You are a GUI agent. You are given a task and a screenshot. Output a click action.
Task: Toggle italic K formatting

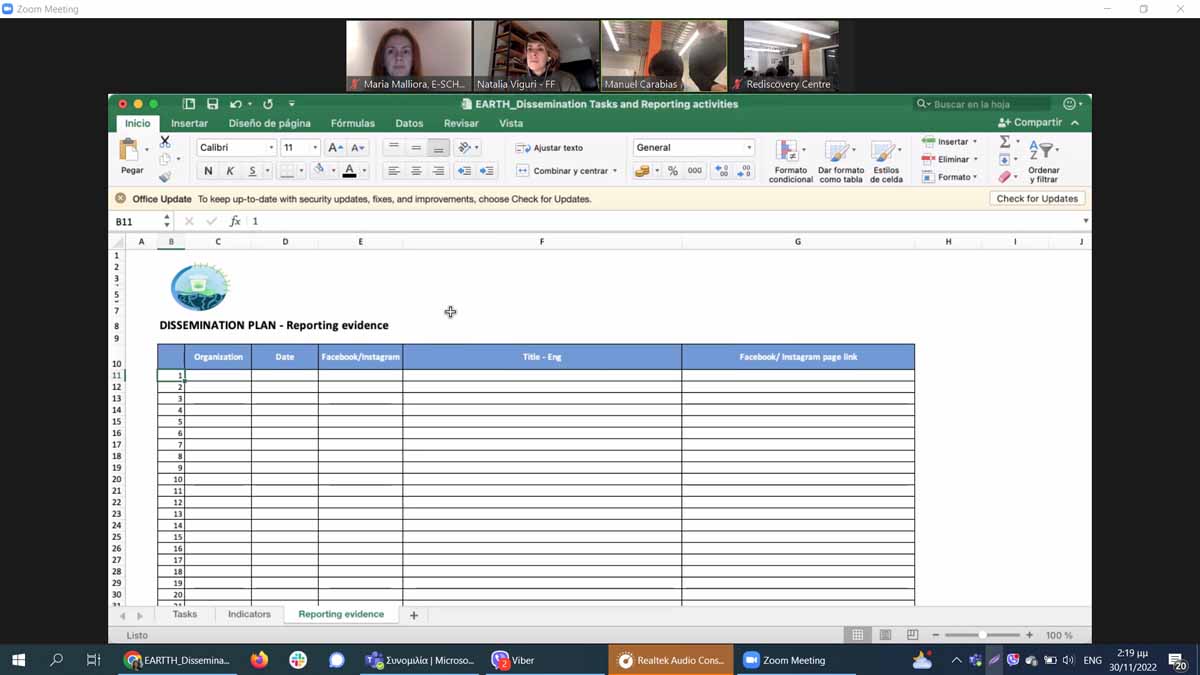coord(230,171)
